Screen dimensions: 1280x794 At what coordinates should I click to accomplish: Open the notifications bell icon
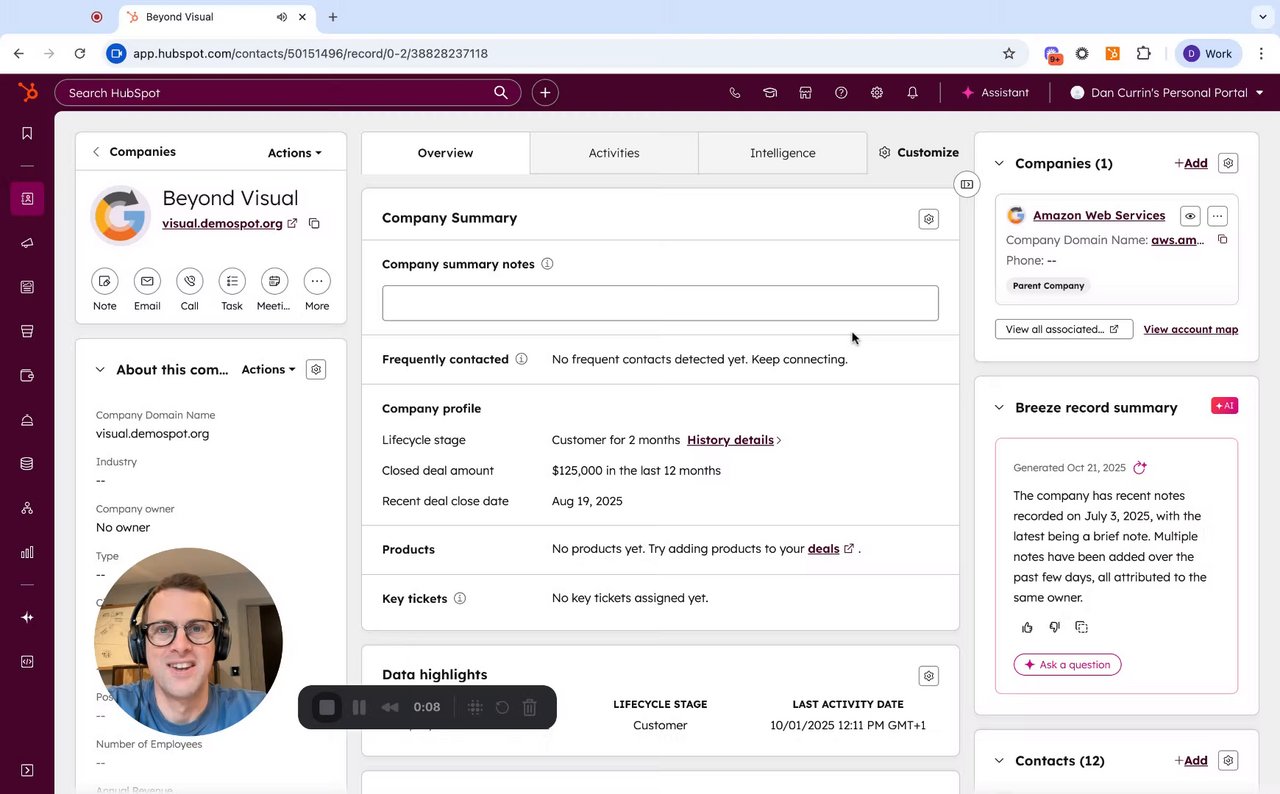click(x=912, y=92)
